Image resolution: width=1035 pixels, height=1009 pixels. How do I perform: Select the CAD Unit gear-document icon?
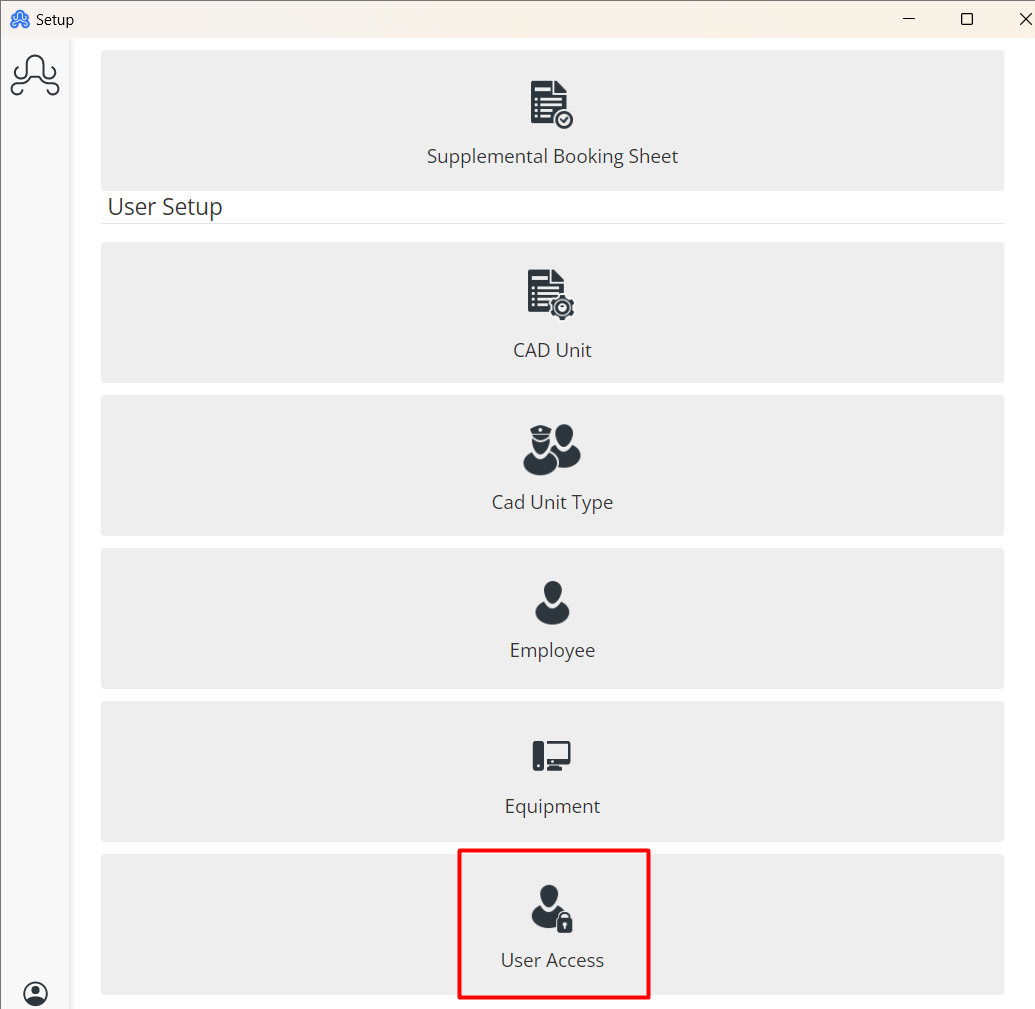coord(552,294)
